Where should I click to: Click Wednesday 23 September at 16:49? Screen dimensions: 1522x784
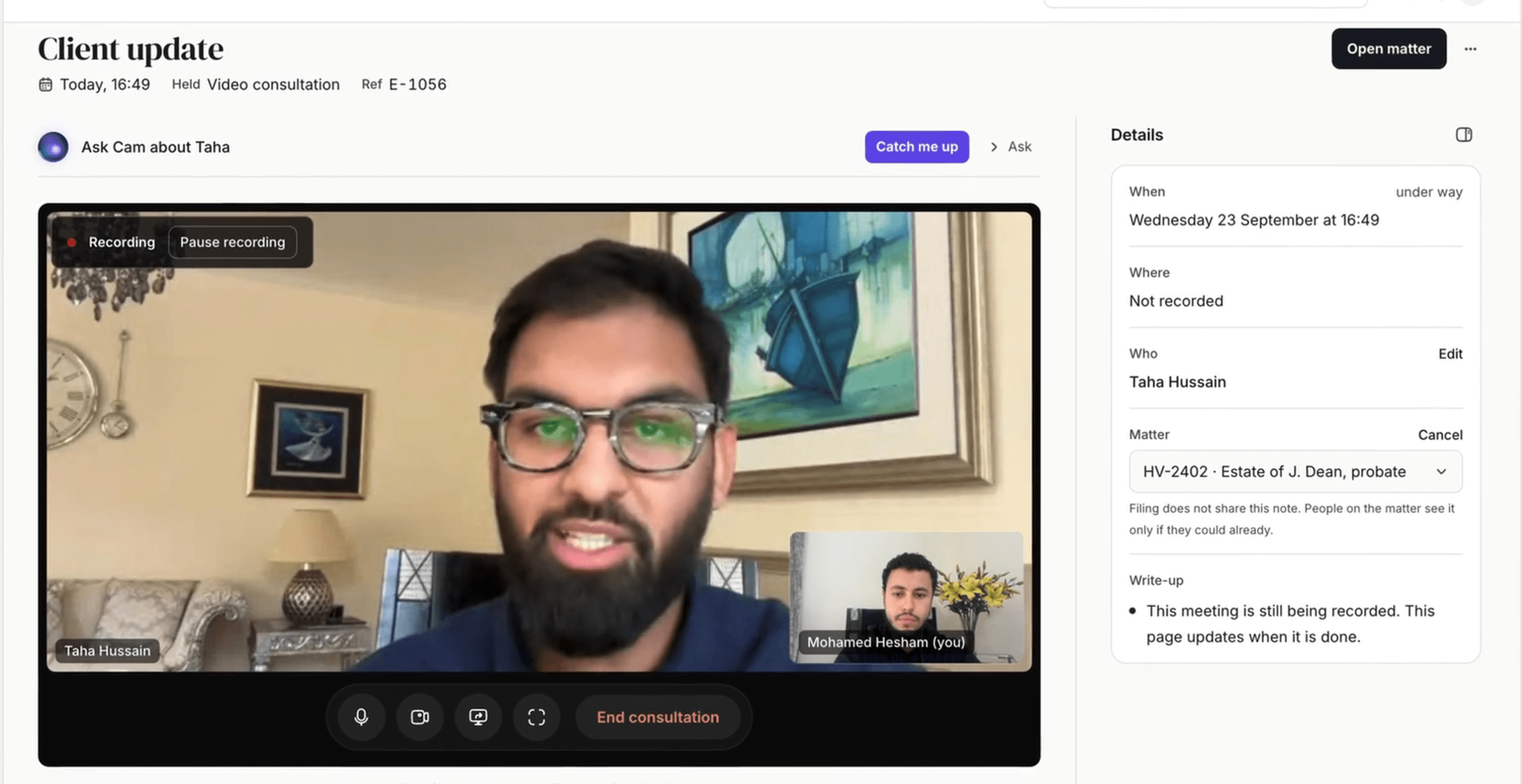pos(1254,219)
